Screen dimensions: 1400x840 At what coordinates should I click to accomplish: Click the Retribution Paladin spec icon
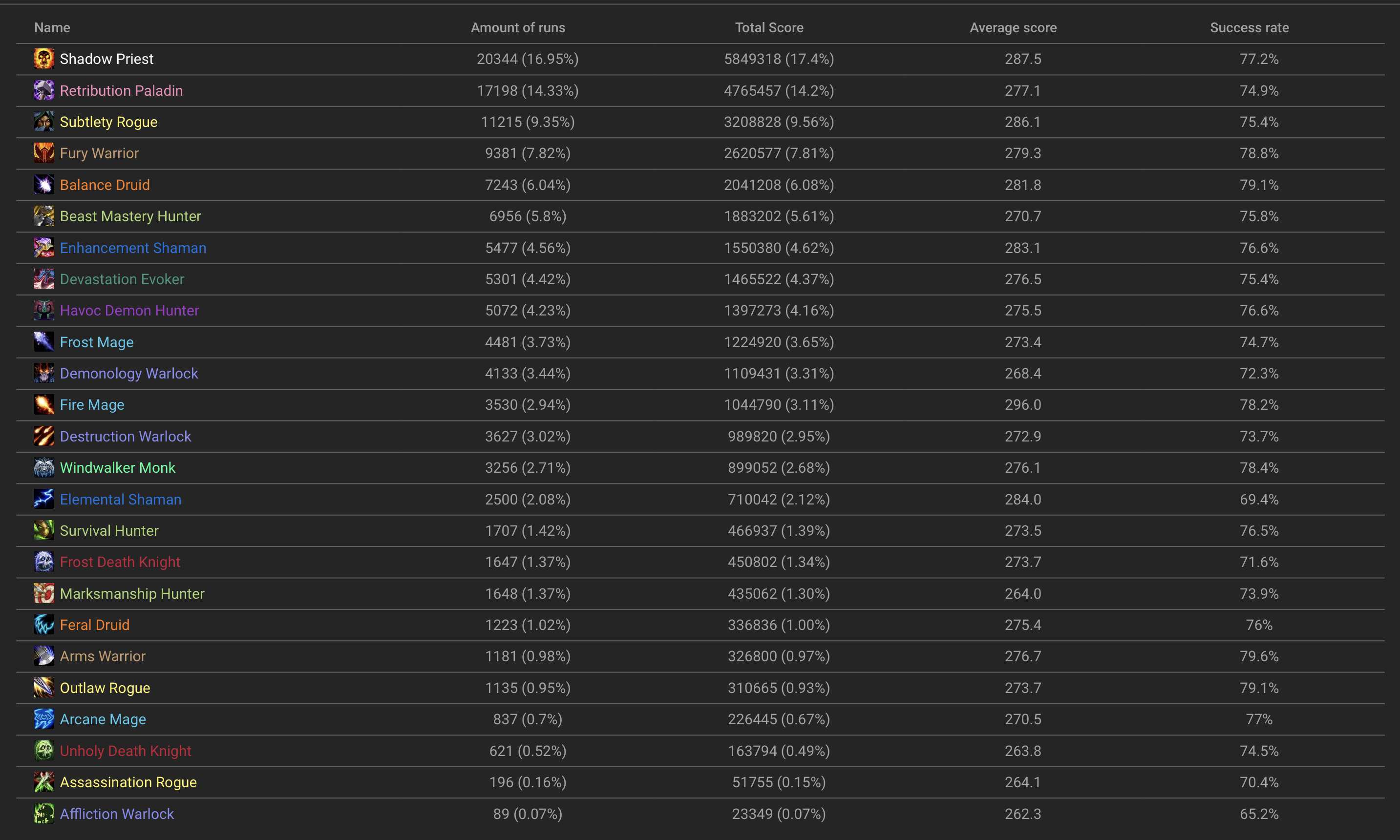43,90
